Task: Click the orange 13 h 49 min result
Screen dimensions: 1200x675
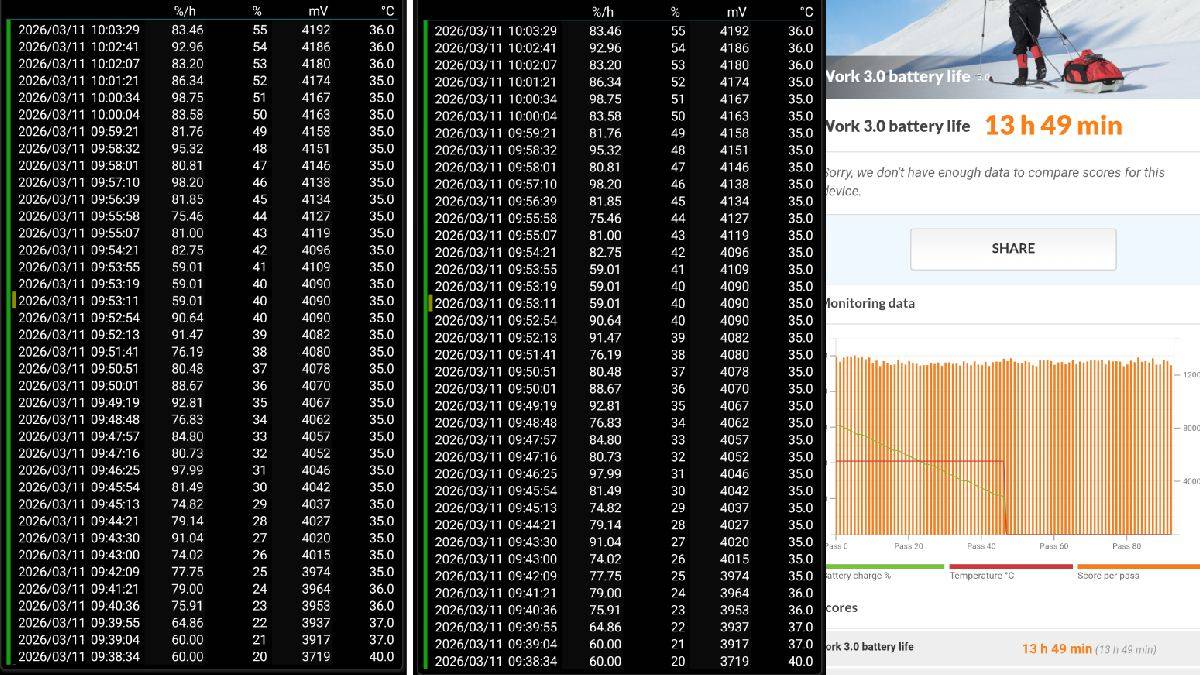Action: (x=1053, y=126)
